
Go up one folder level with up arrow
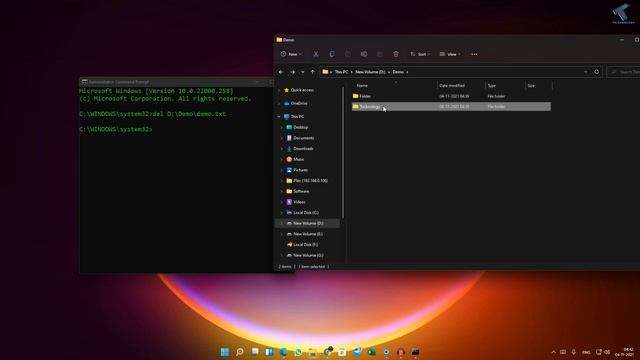(313, 72)
